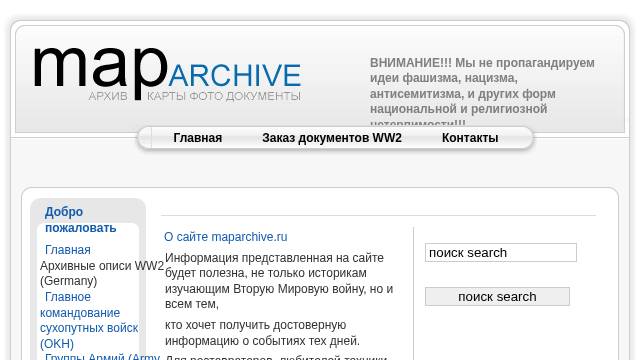Click the maparchive site logo
640x360 pixels.
pos(167,73)
